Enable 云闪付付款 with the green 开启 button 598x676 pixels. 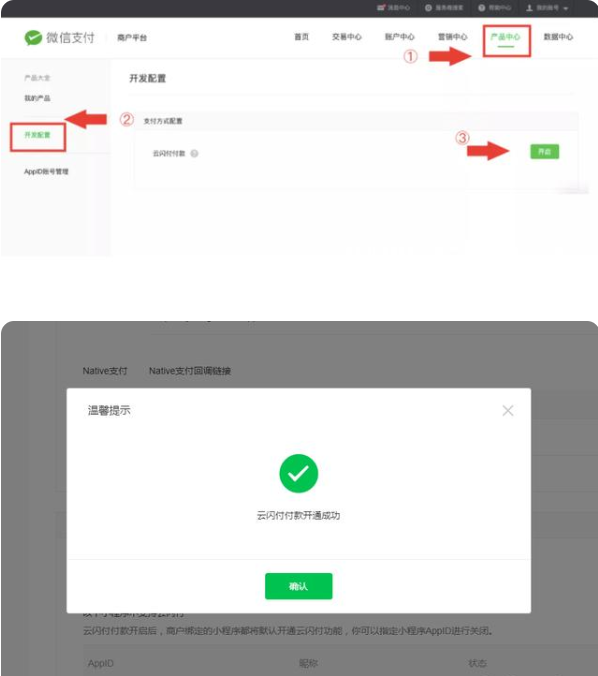click(x=545, y=151)
